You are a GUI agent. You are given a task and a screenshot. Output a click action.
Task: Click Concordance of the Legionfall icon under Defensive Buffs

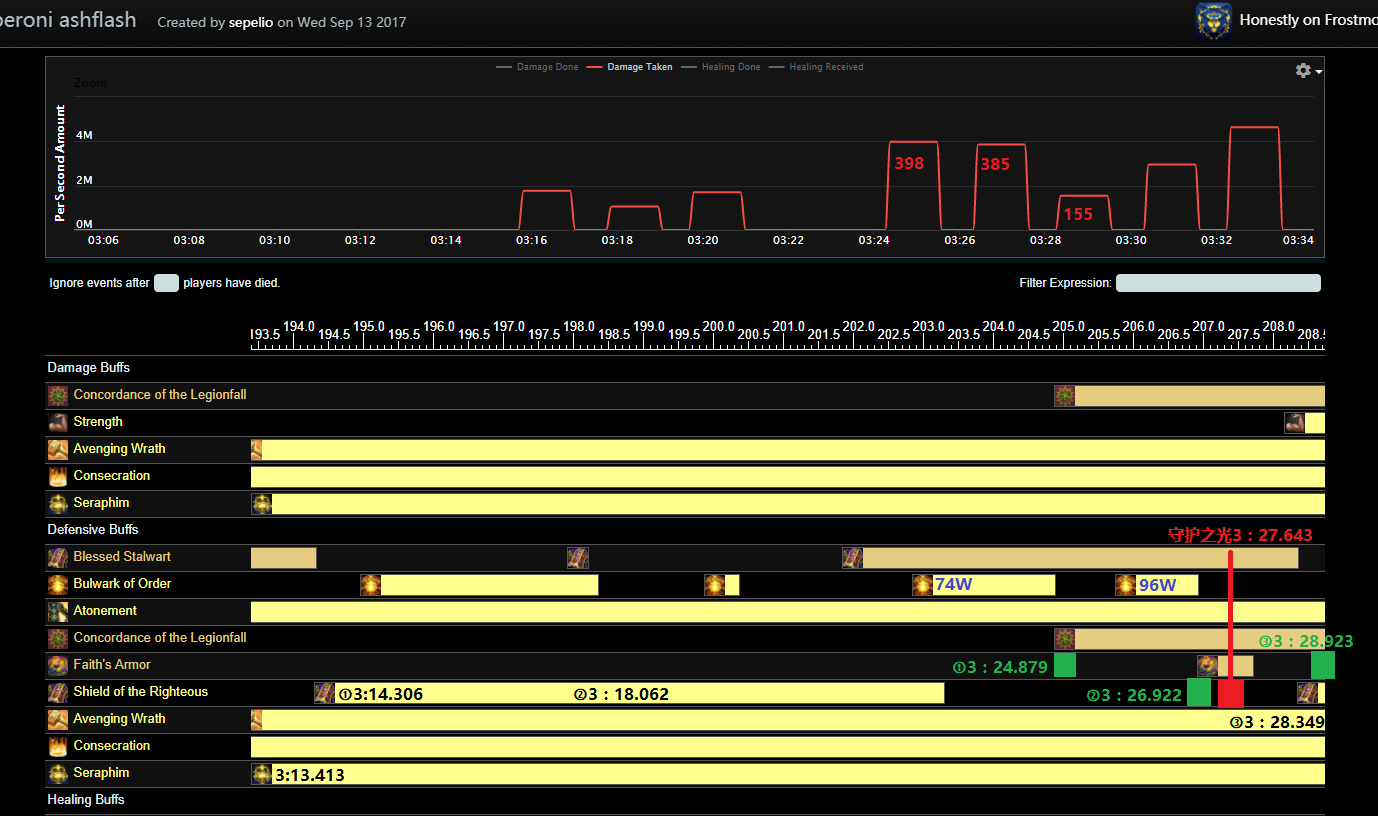click(x=58, y=638)
